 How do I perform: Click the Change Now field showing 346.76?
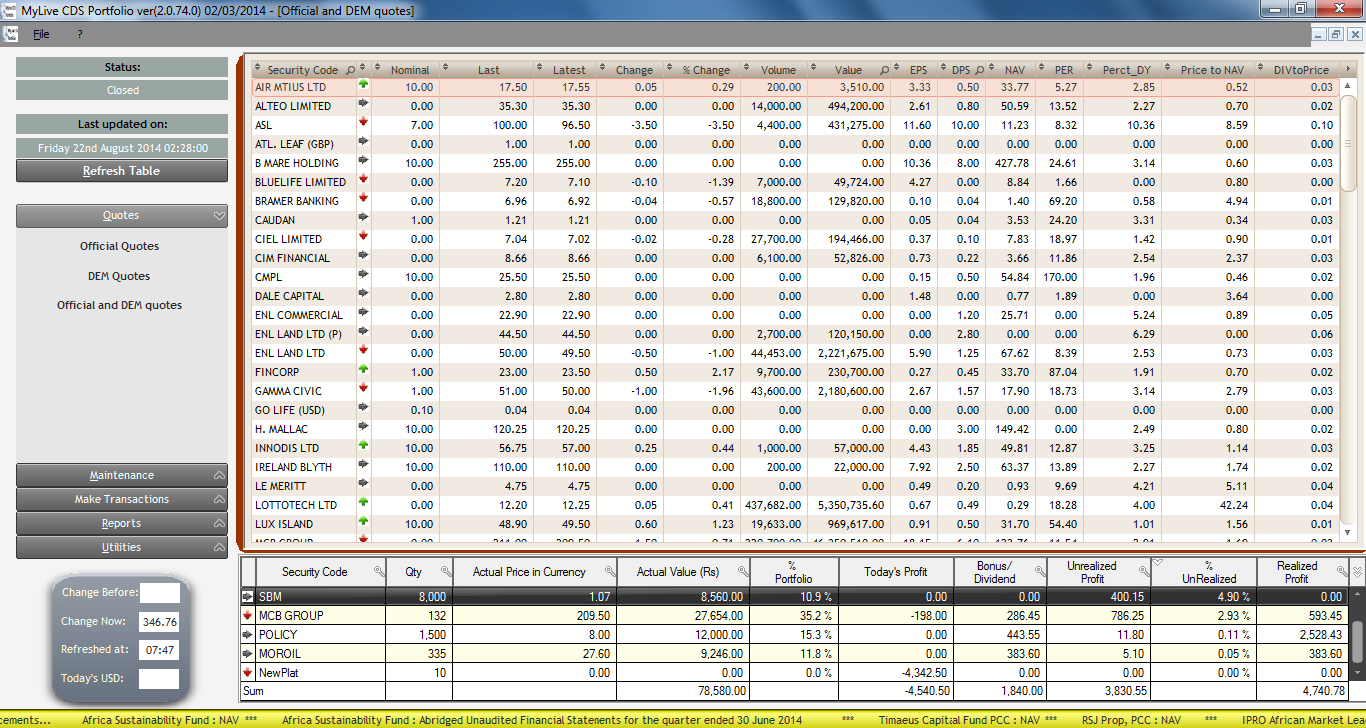[158, 621]
